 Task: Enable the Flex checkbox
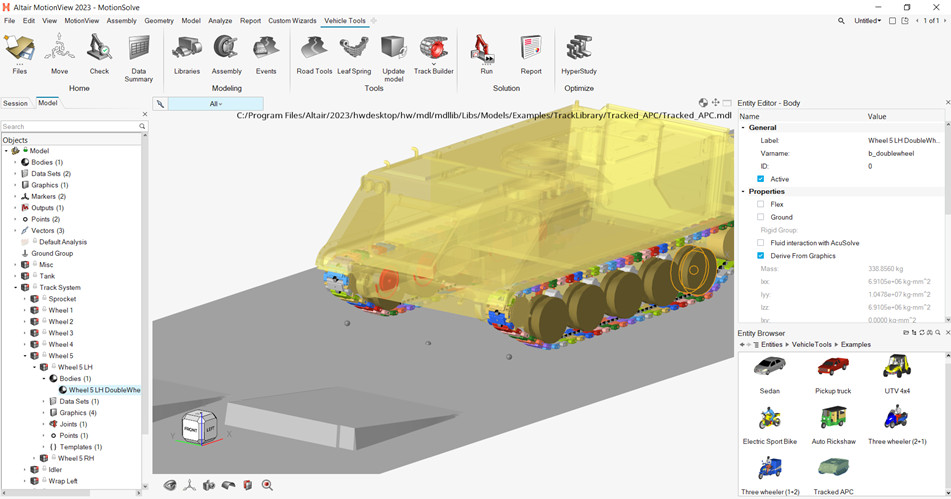pyautogui.click(x=761, y=204)
